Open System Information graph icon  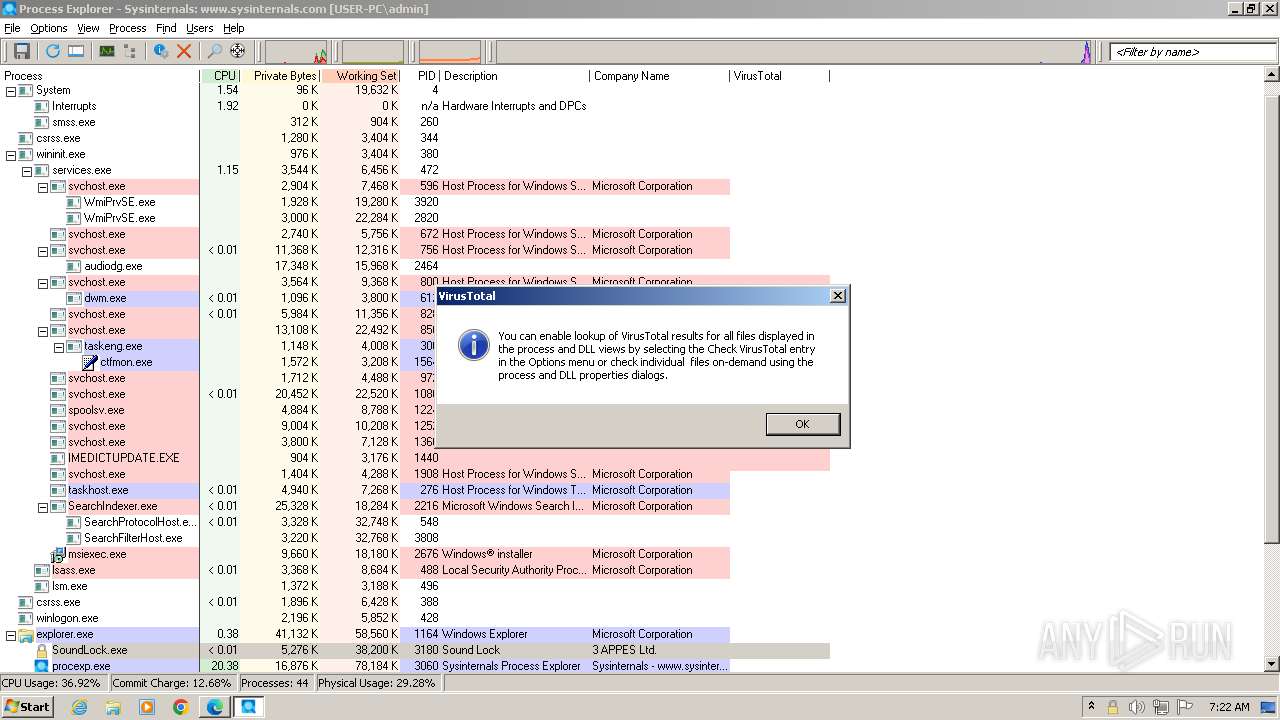point(106,51)
